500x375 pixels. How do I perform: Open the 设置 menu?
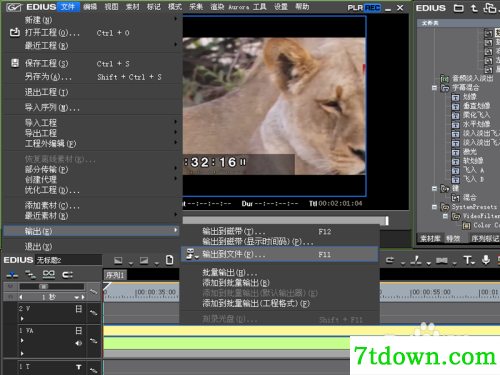[281, 7]
